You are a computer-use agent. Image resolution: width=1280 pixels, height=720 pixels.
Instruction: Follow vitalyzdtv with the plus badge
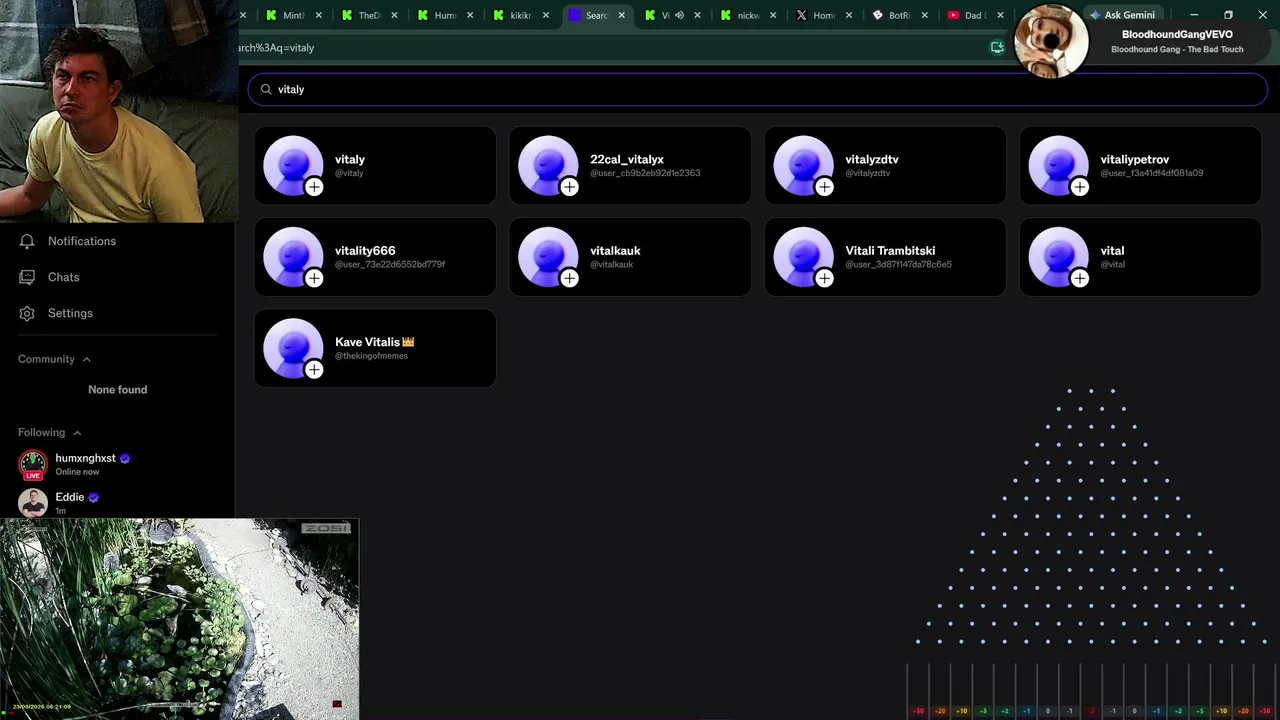[x=824, y=187]
